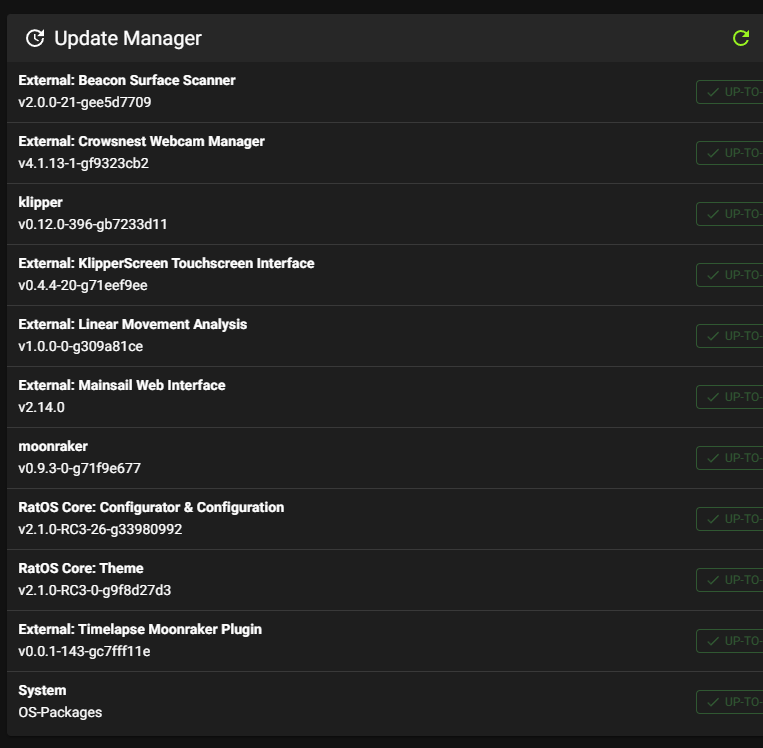Image resolution: width=763 pixels, height=748 pixels.
Task: Open version link v2.0.0-21-gee5d7709
Action: [x=85, y=102]
